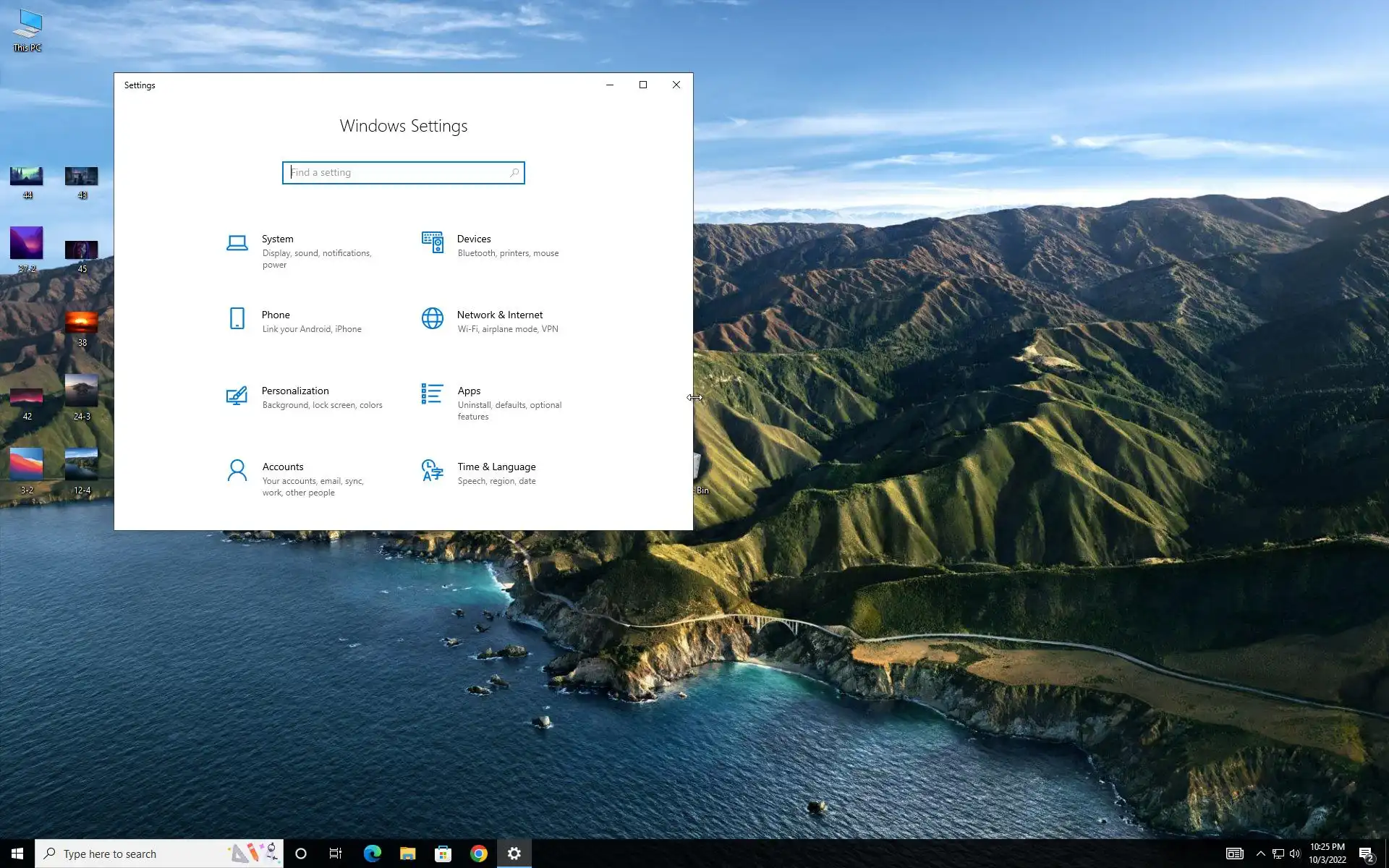Open Apps settings list icon

point(432,394)
